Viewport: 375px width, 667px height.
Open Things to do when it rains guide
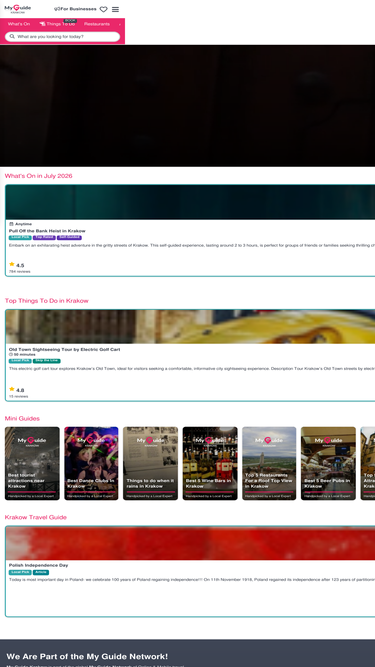pos(151,464)
